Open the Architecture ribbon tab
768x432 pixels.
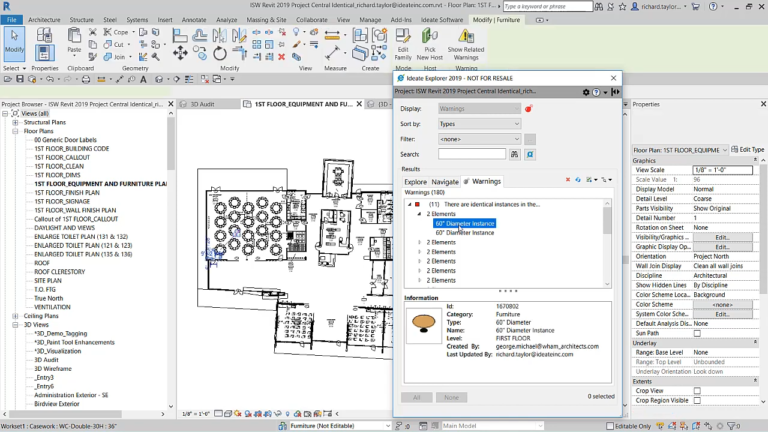click(44, 20)
